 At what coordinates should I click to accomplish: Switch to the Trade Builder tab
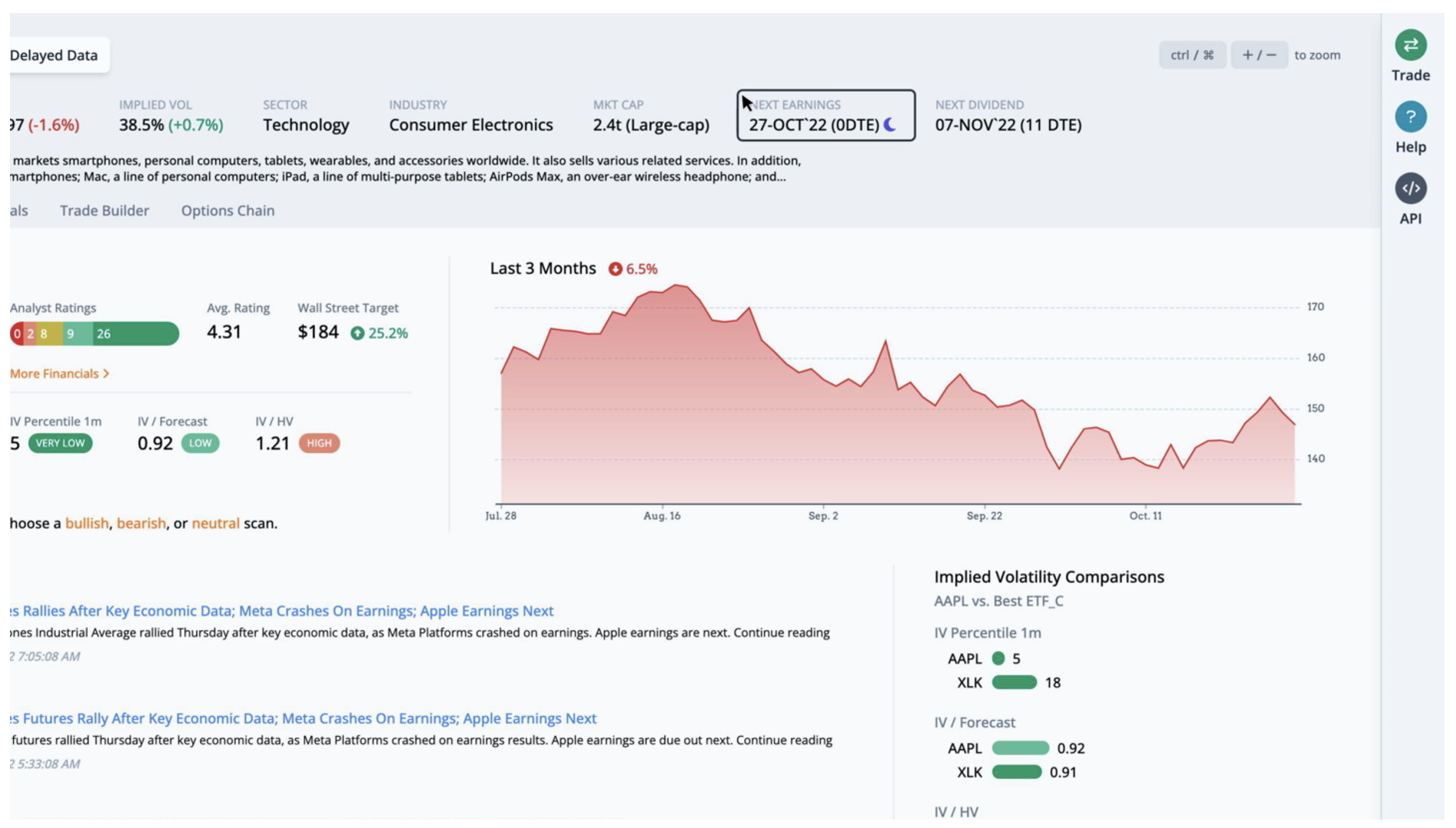coord(104,210)
